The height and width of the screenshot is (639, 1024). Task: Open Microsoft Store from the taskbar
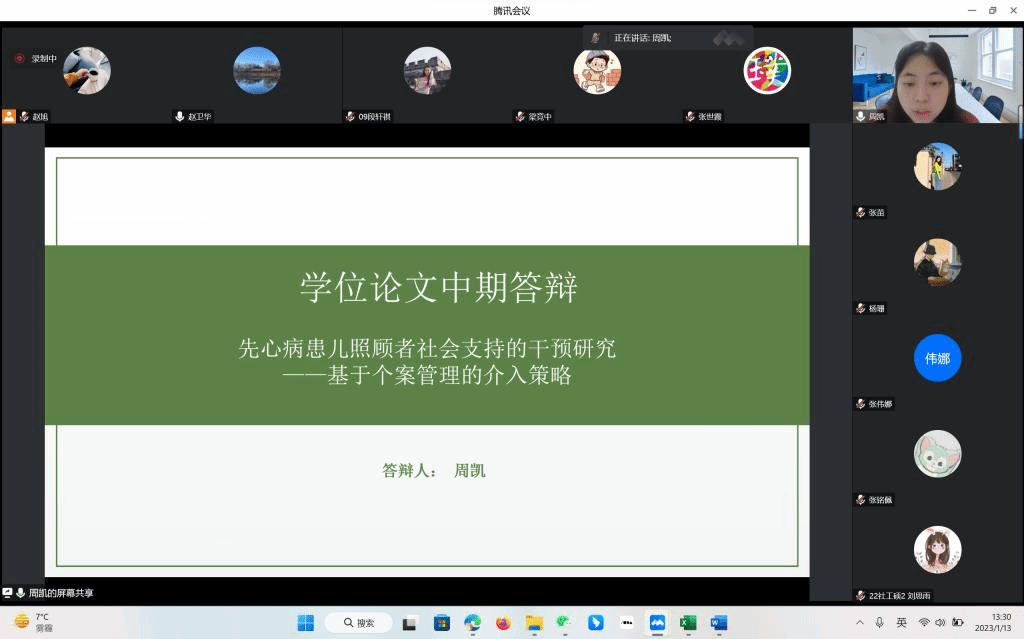(441, 622)
